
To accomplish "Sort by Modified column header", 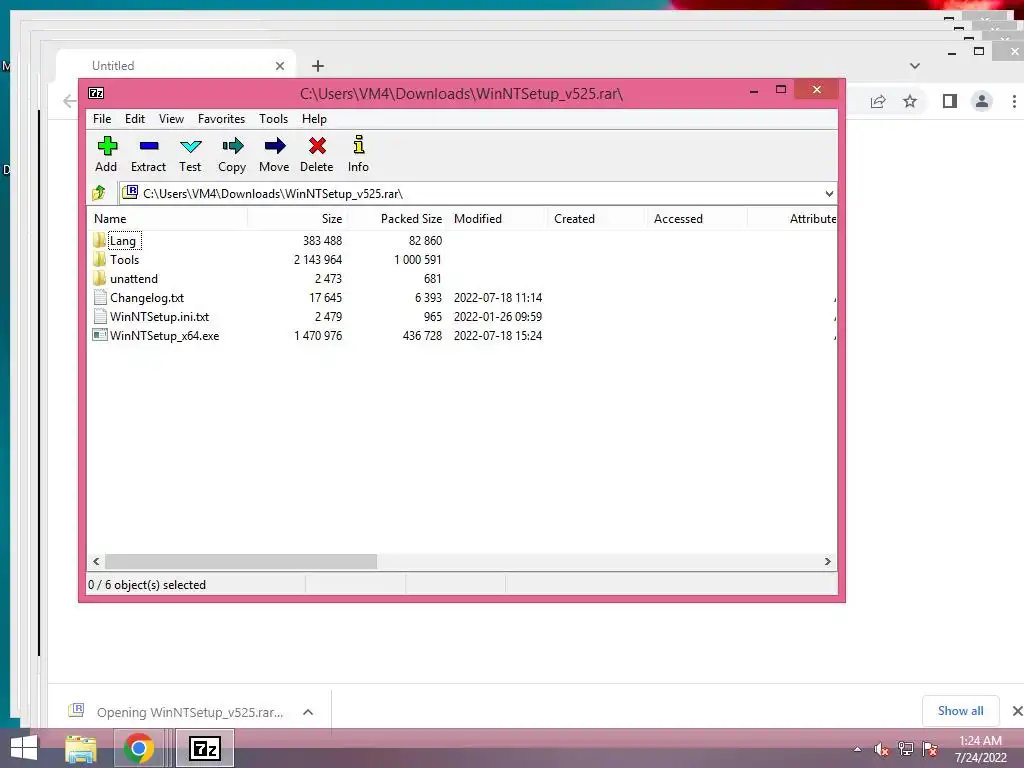I will click(498, 219).
